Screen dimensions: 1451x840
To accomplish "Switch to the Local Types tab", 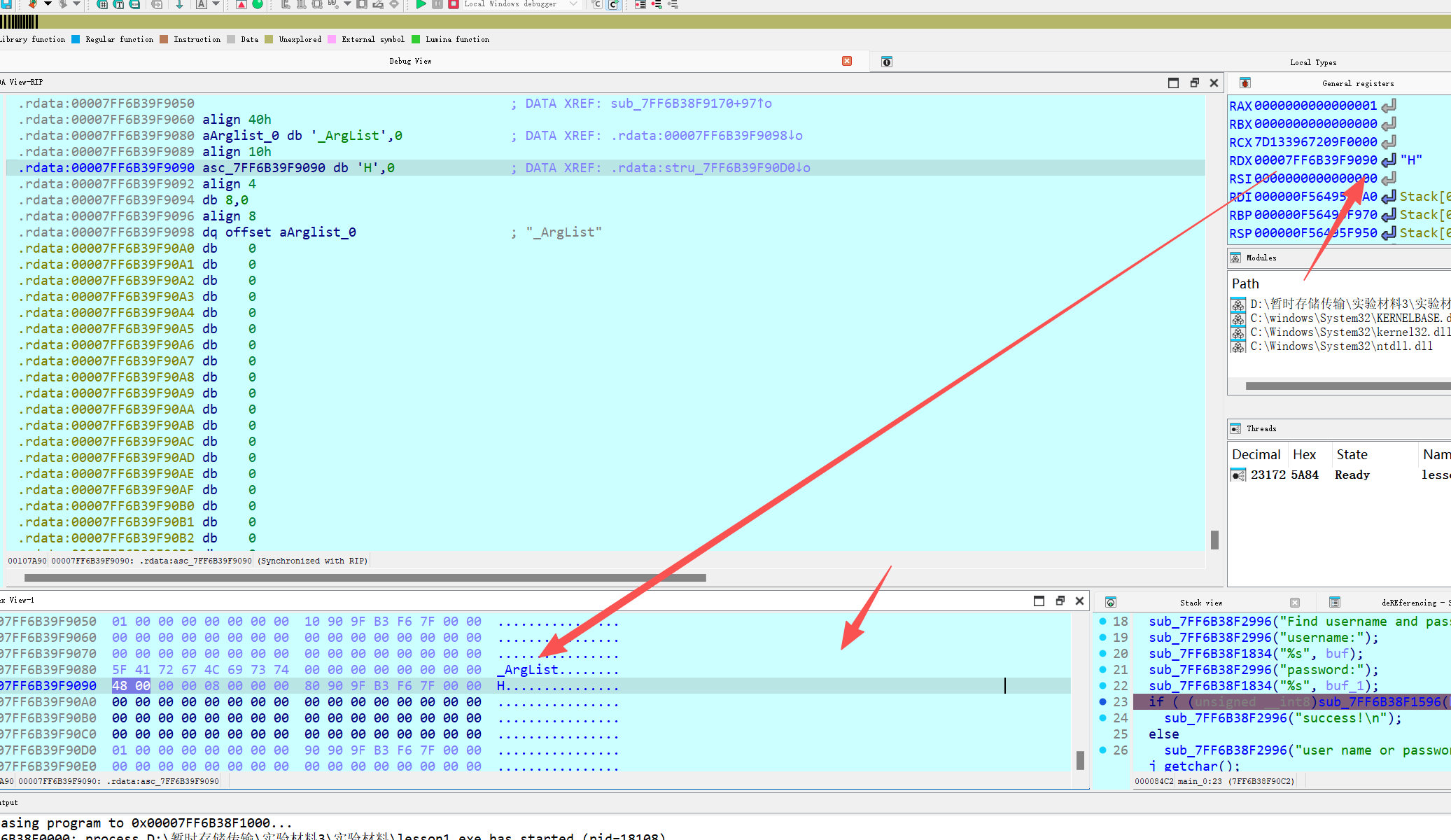I will pyautogui.click(x=1312, y=62).
